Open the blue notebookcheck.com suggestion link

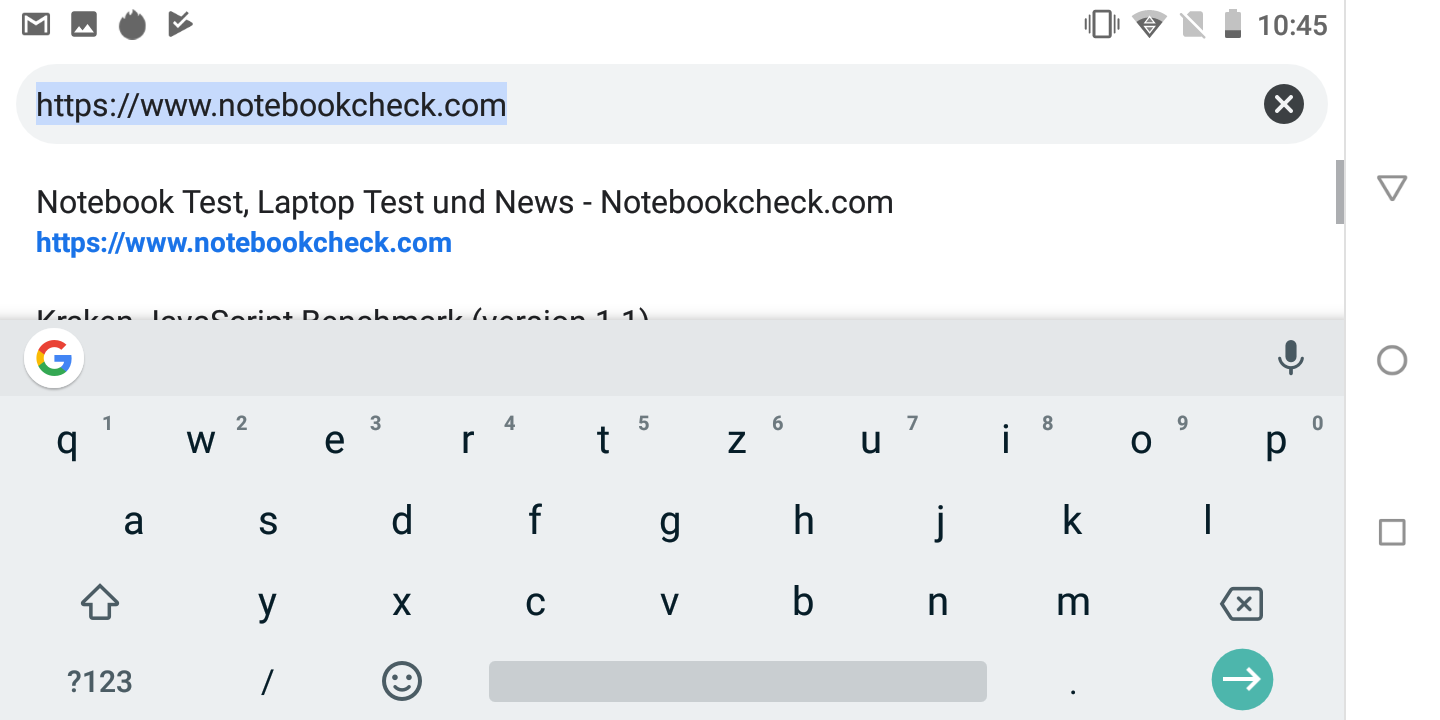[244, 243]
